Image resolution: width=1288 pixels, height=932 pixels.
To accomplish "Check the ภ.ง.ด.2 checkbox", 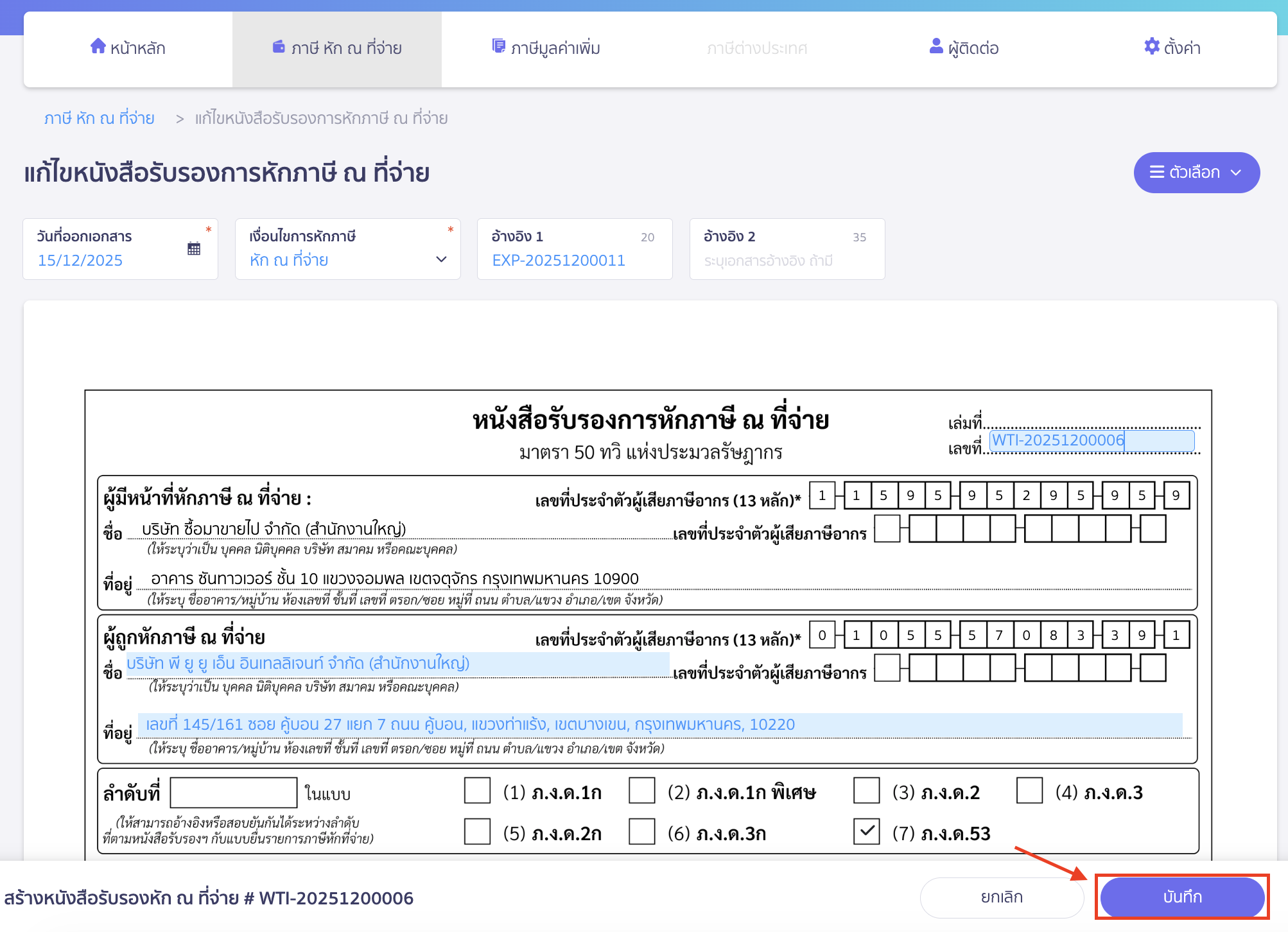I will pos(866,791).
